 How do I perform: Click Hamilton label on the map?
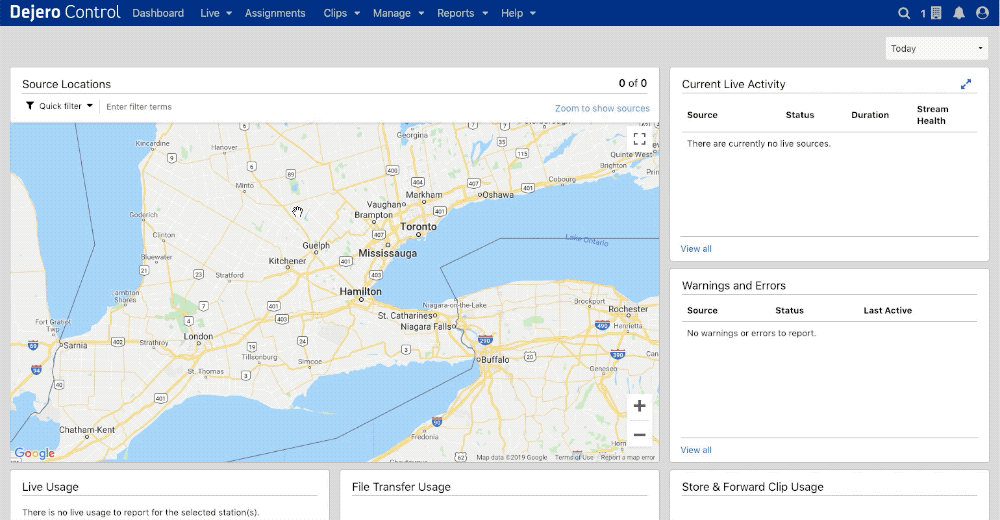[x=360, y=292]
